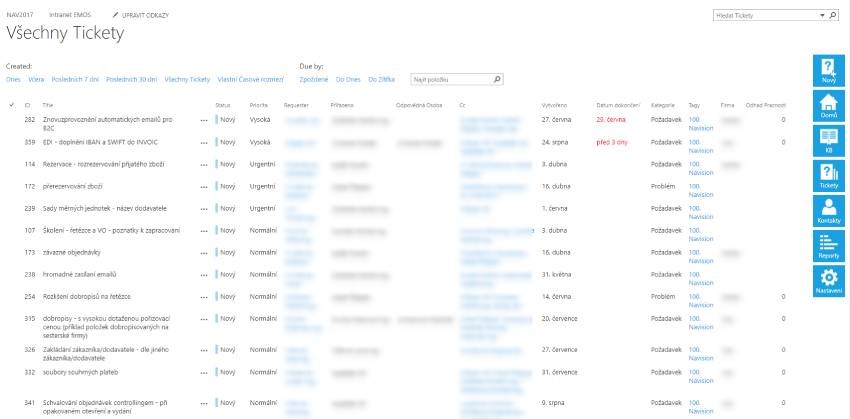Sort by Tagy column header
This screenshot has width=850, height=419.
point(694,105)
